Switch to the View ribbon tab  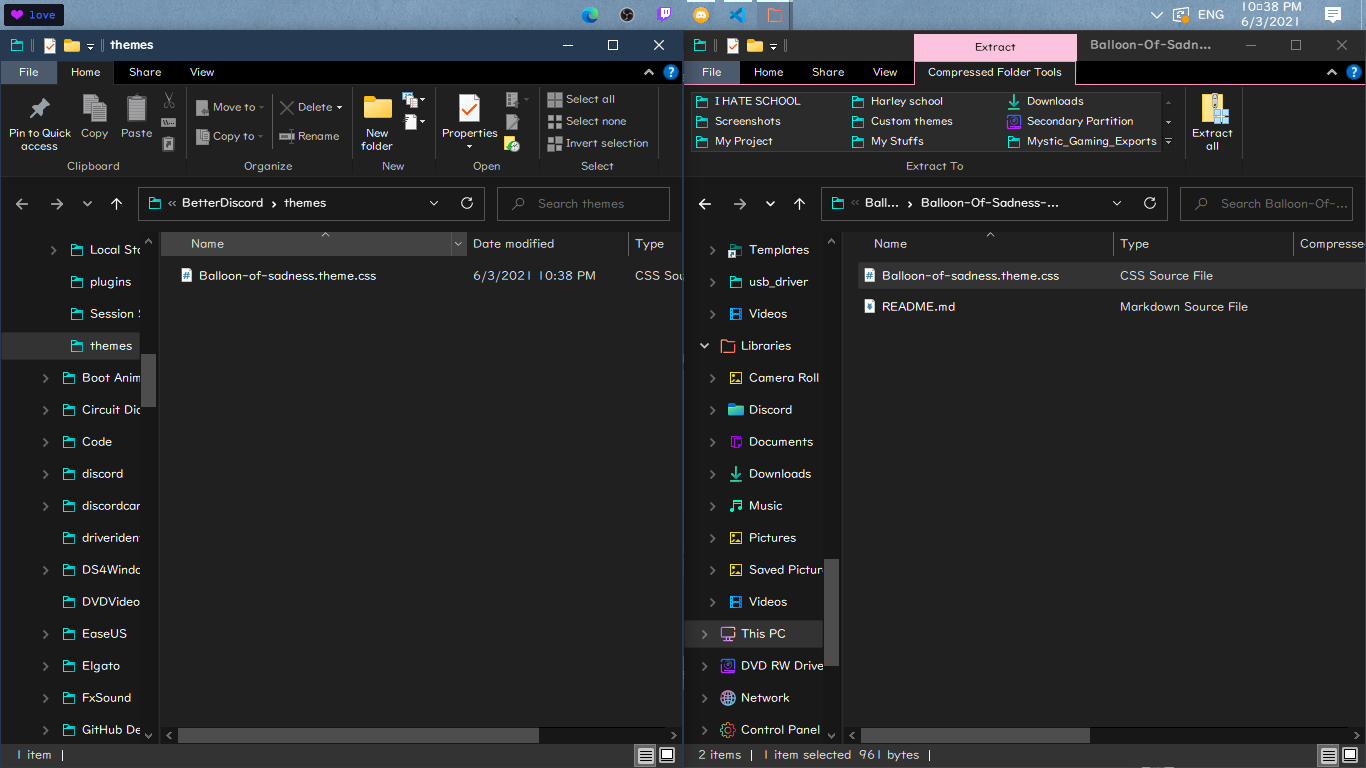pyautogui.click(x=202, y=72)
